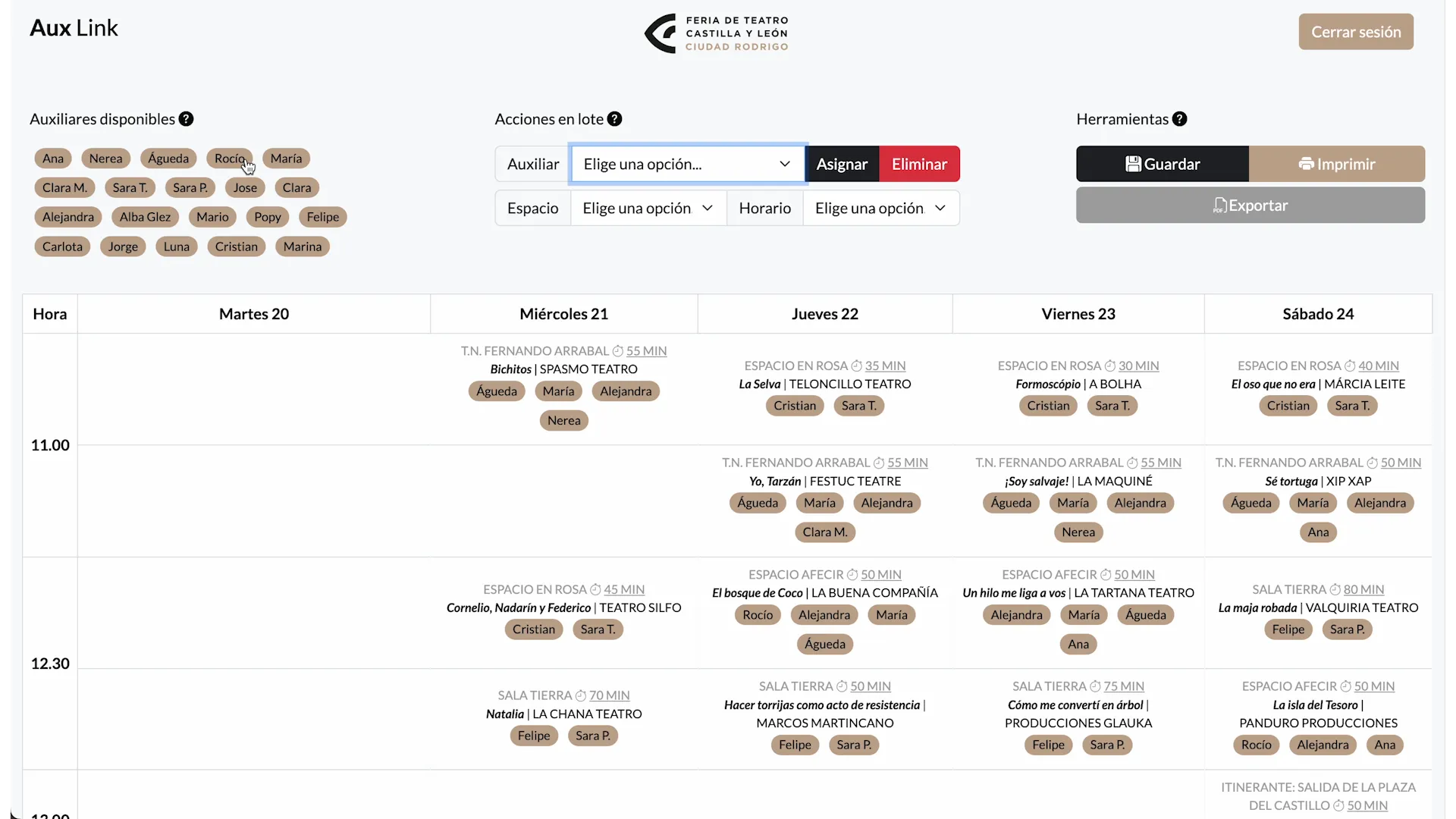Click 30 MIN link for Formoscópio
Screen dimensions: 1456x819
coord(1138,366)
